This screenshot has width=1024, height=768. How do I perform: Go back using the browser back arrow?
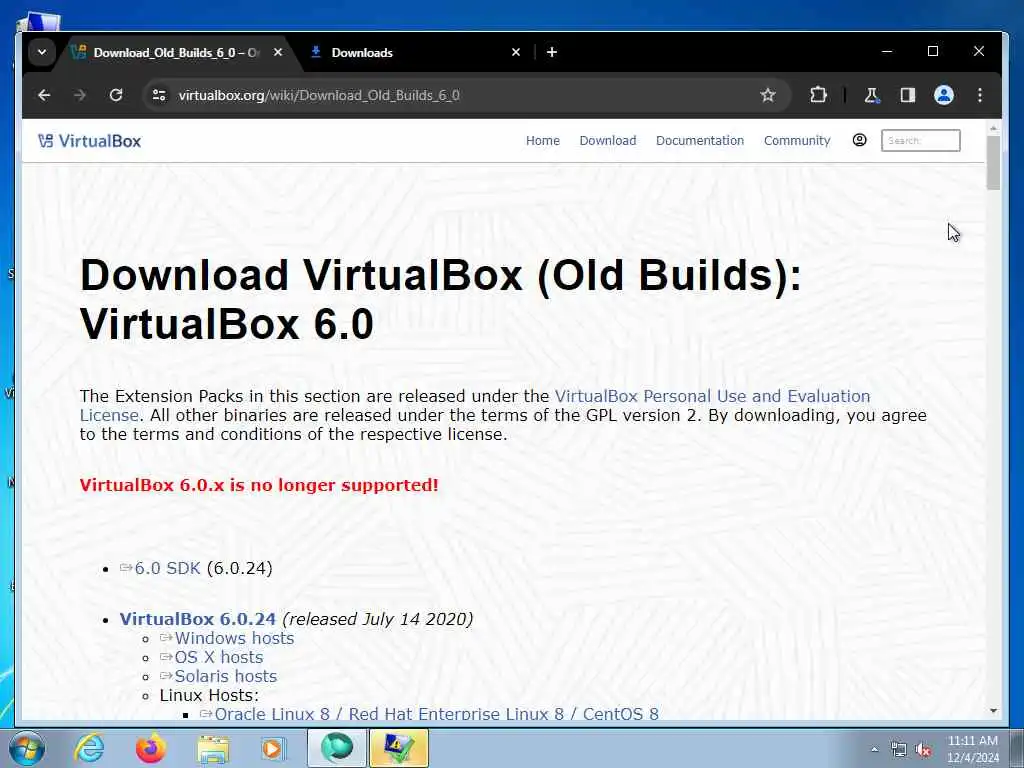point(44,95)
